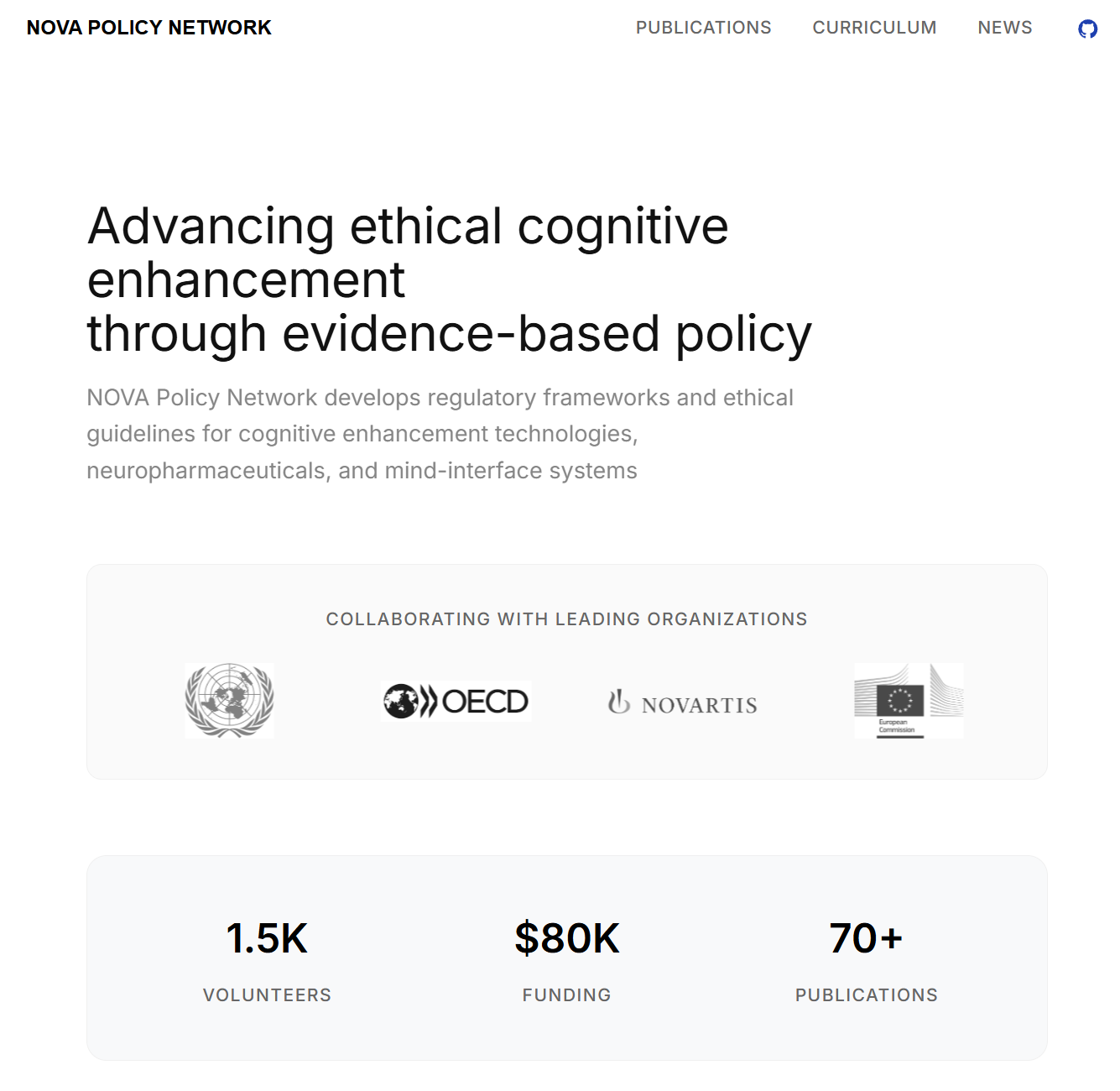Click the 1.5K volunteers figure
Image resolution: width=1120 pixels, height=1091 pixels.
[x=267, y=938]
